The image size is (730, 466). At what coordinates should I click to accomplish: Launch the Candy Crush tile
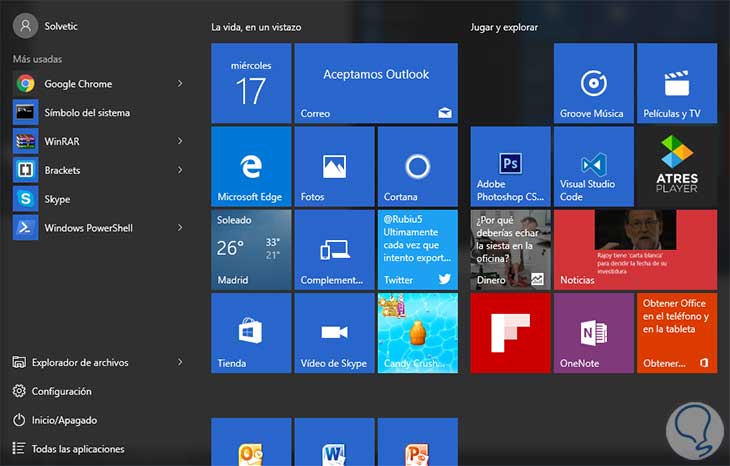tap(418, 333)
